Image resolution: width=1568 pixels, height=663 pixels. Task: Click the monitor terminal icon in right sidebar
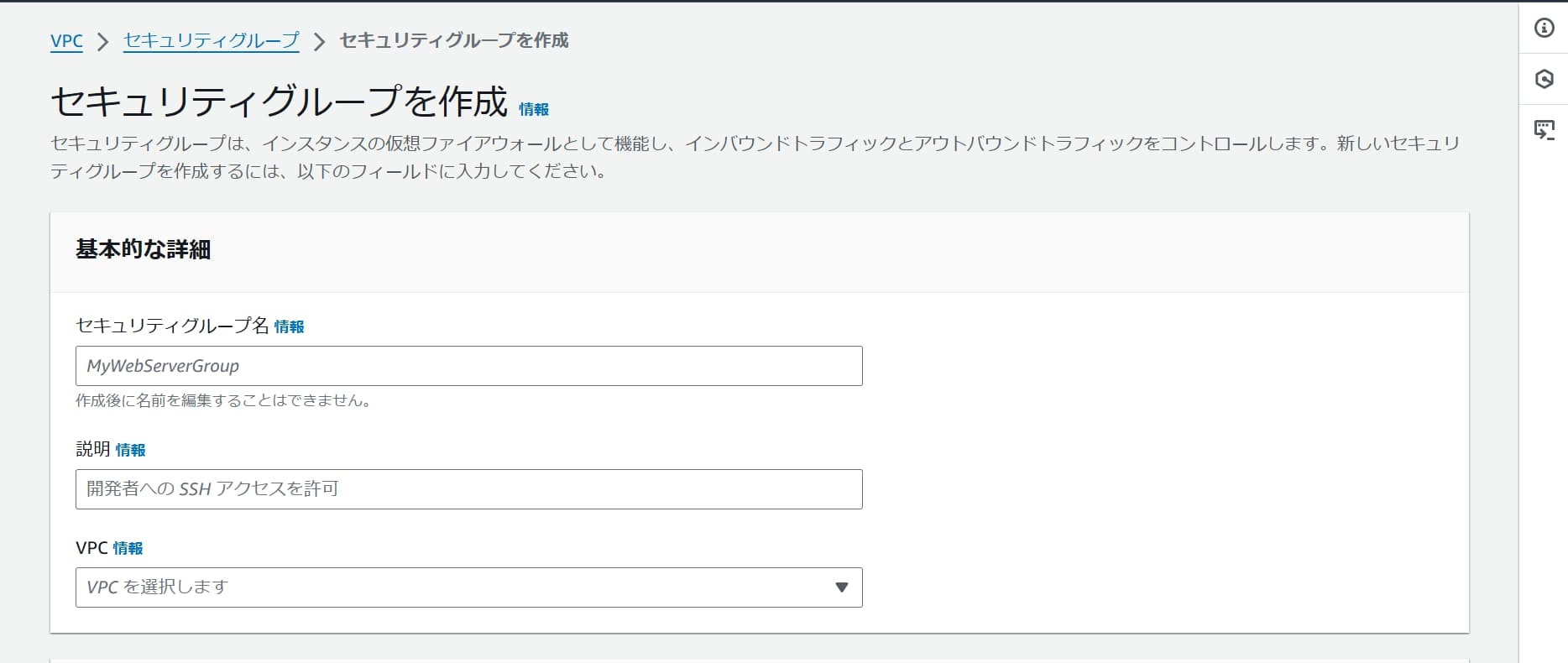pos(1544,130)
